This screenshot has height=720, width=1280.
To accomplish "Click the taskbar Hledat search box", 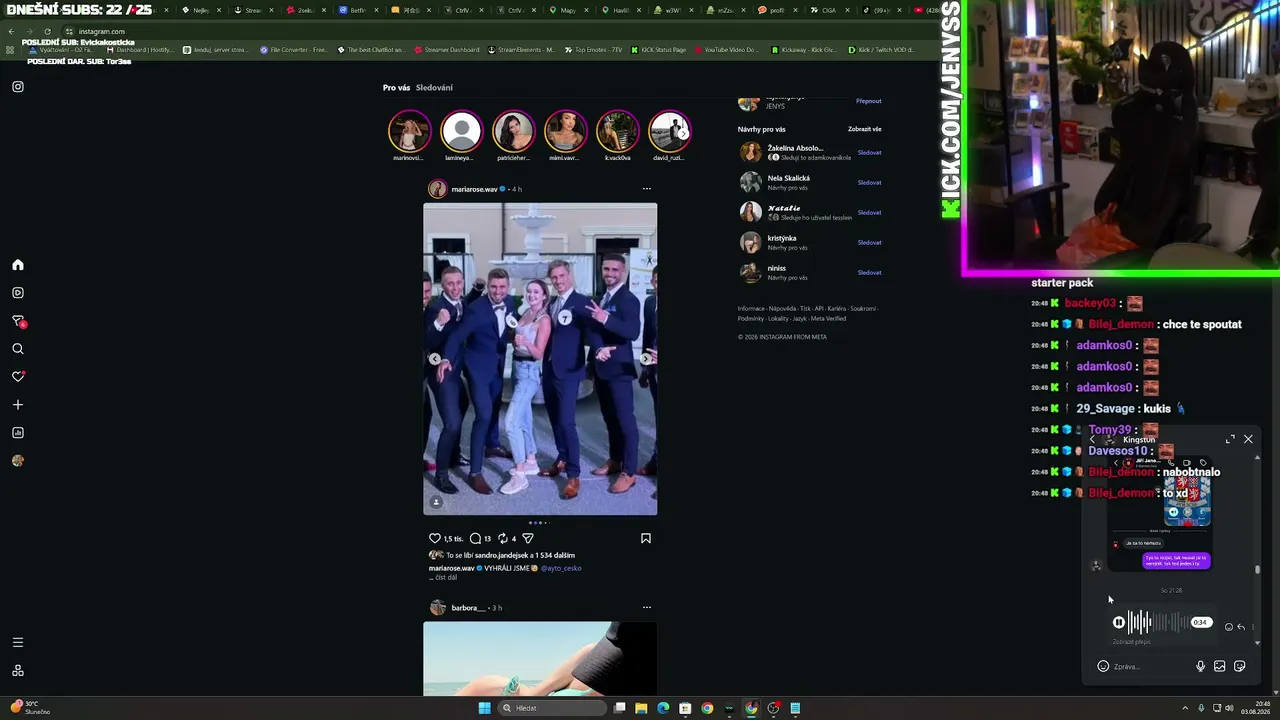I will coord(553,708).
